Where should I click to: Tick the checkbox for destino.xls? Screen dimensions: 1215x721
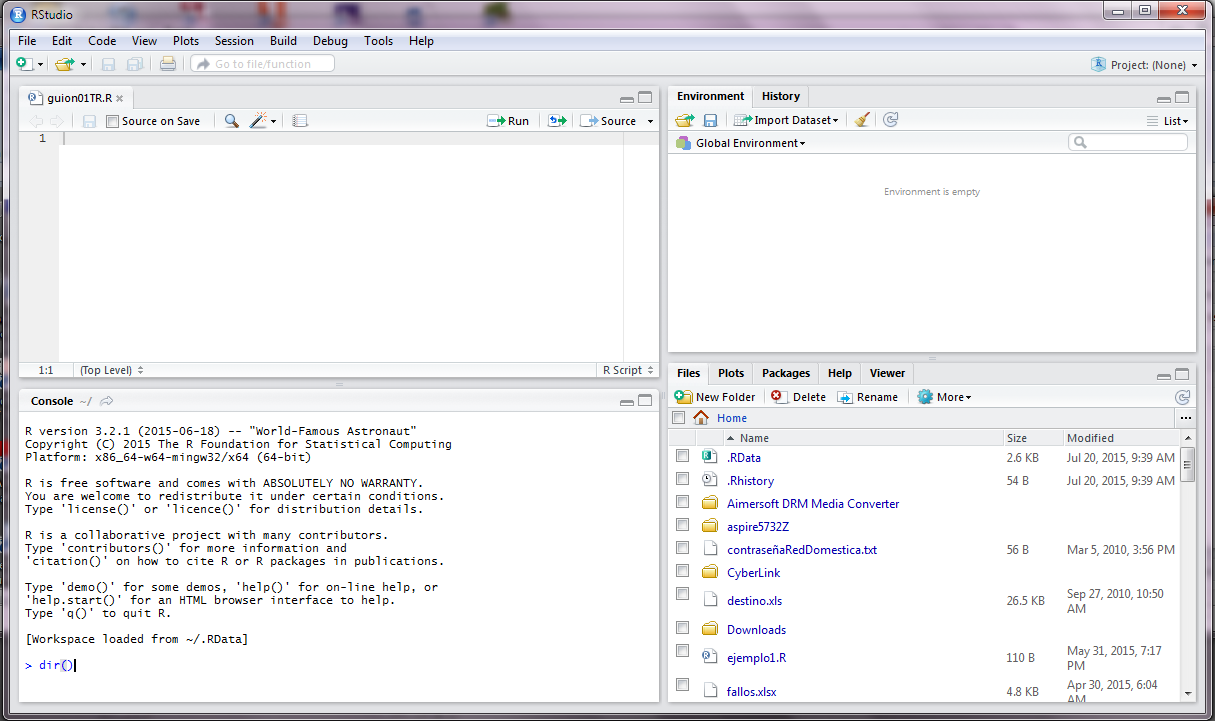click(682, 594)
